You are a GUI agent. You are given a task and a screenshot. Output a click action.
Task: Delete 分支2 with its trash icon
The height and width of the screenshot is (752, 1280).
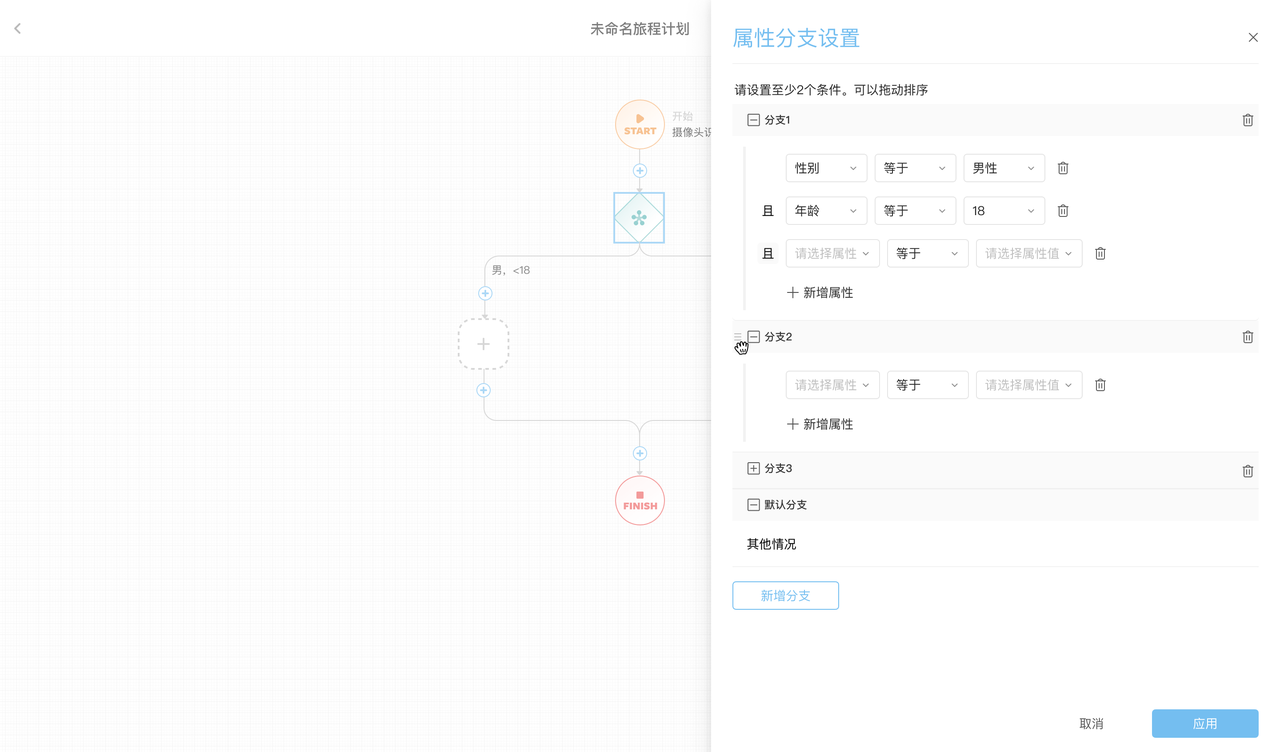click(1247, 337)
